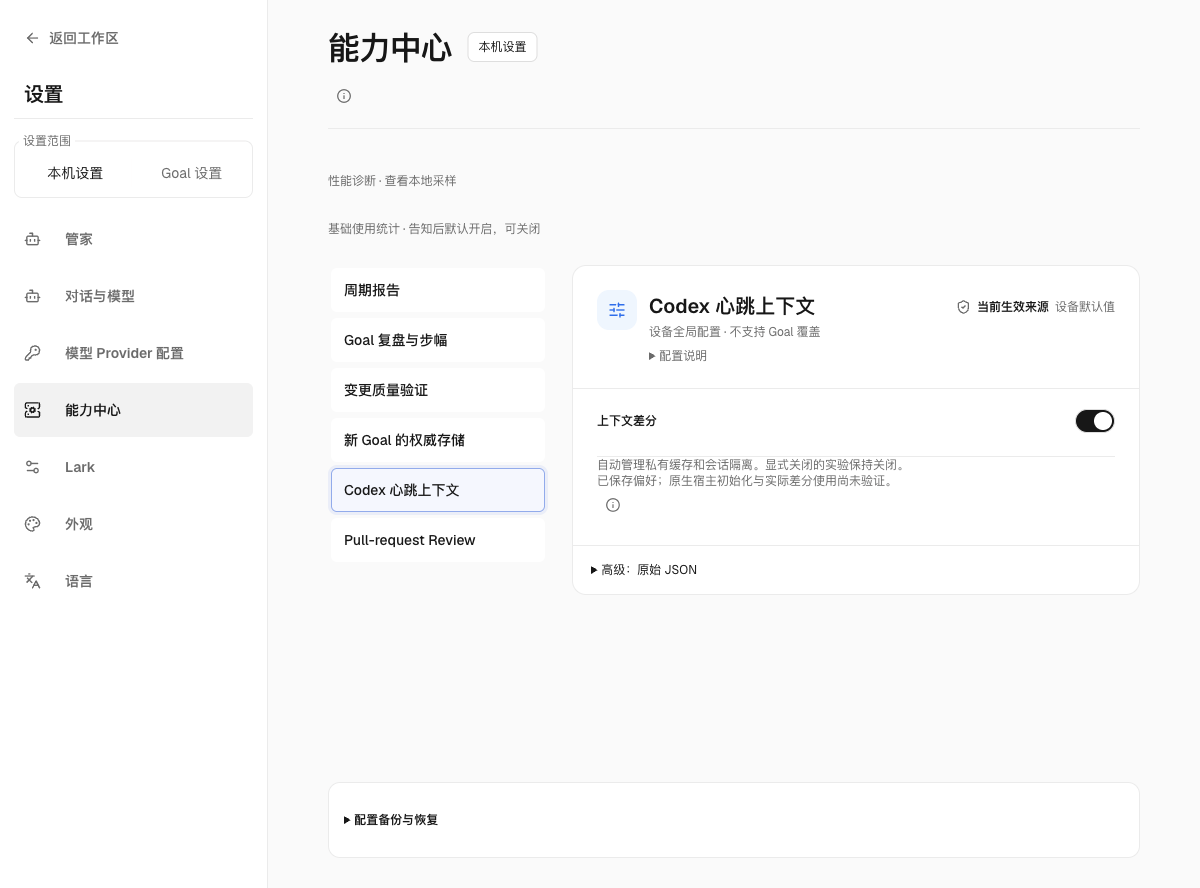Click 设备全局配置 · 不支持 Goal 覆盖 subtitle
Image resolution: width=1200 pixels, height=888 pixels.
[735, 332]
